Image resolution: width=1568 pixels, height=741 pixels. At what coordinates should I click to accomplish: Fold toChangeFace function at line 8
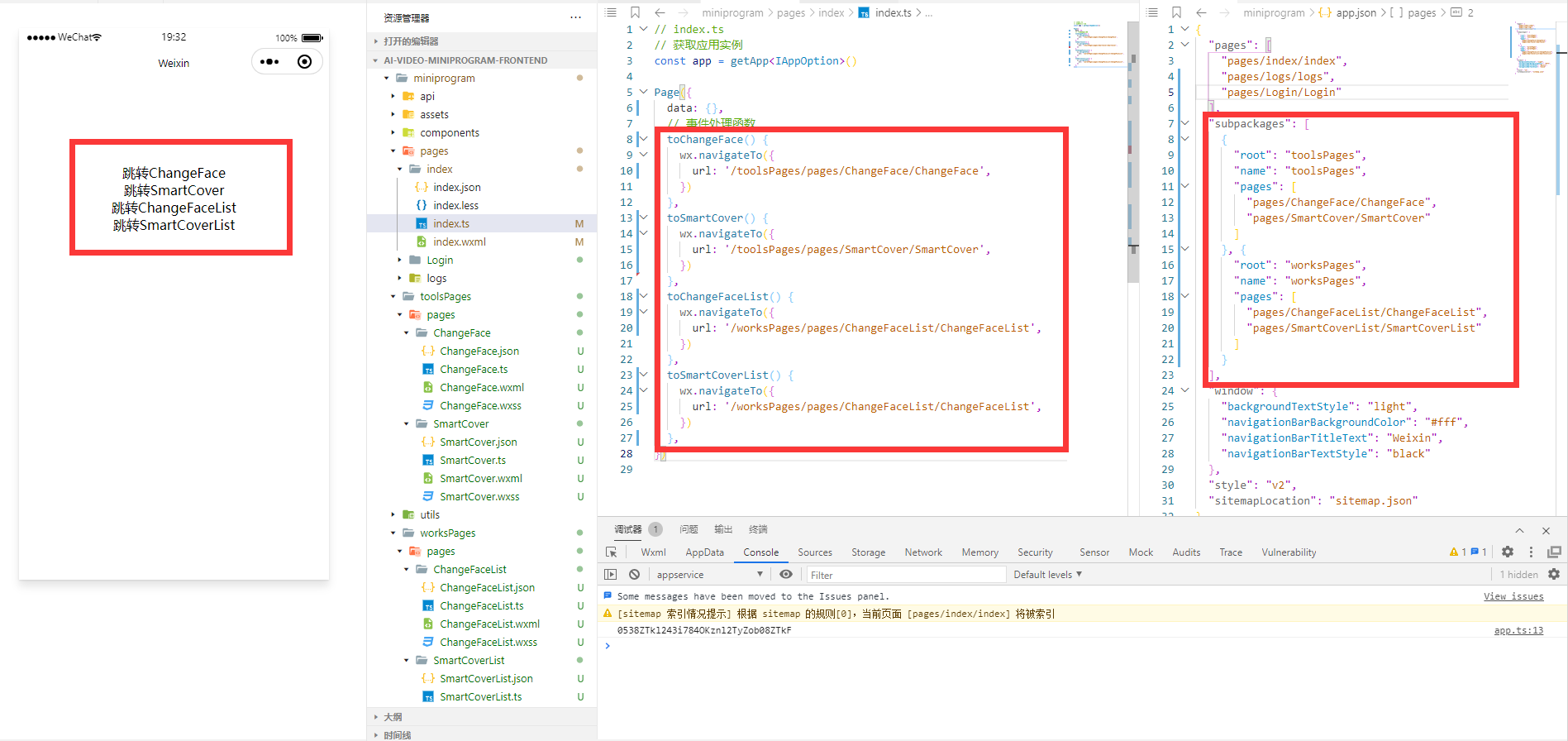[643, 139]
